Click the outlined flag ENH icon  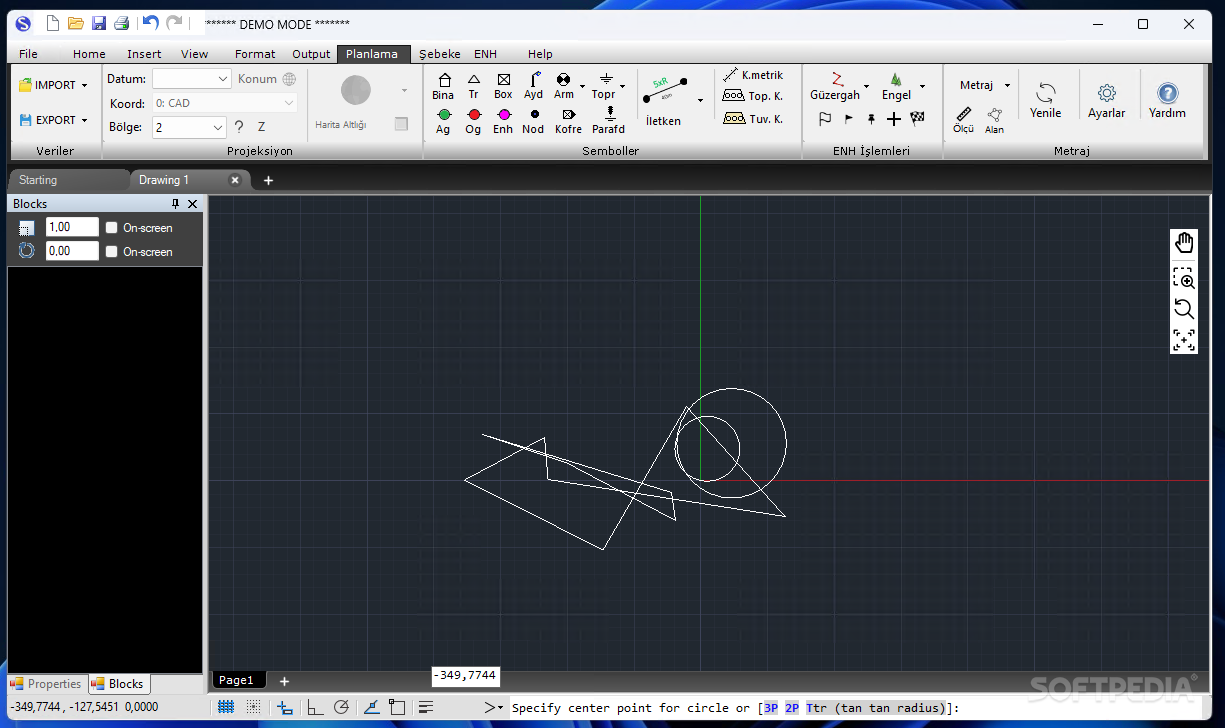[x=825, y=119]
